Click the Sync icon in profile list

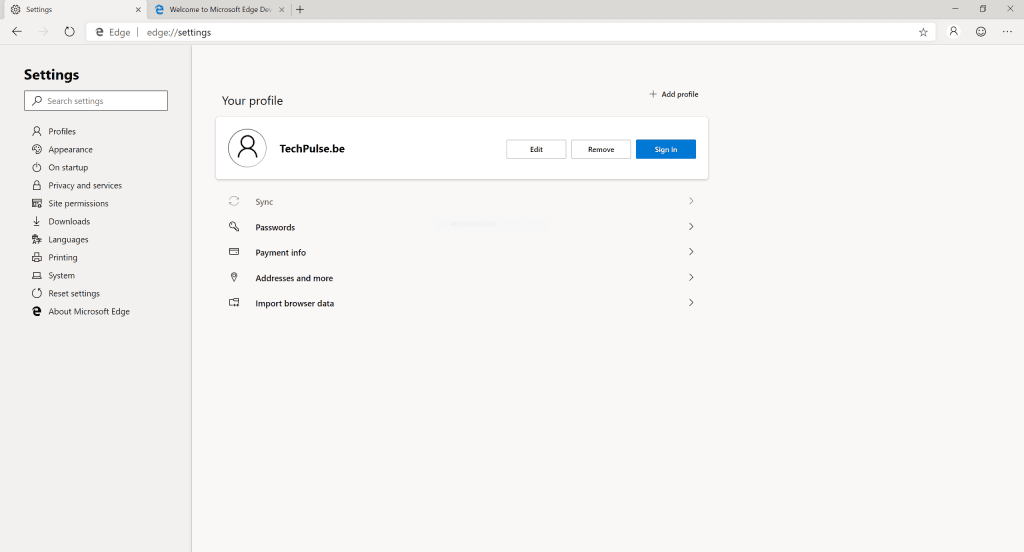tap(234, 201)
